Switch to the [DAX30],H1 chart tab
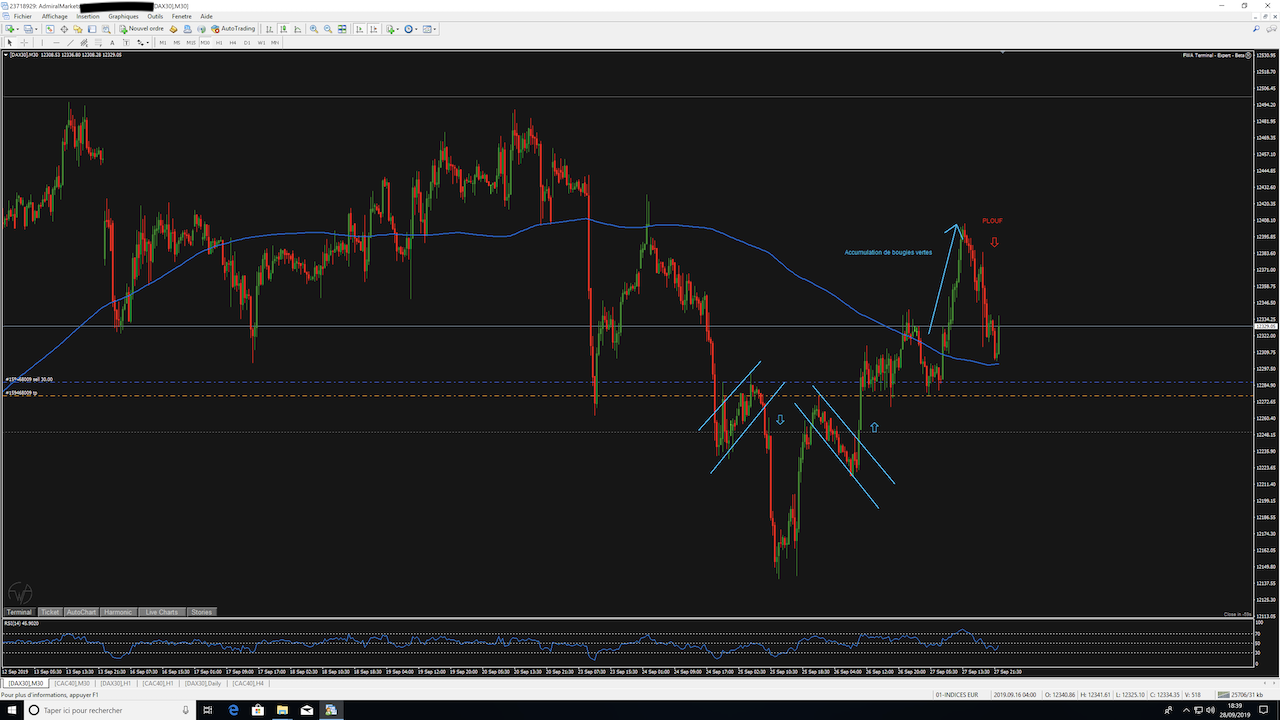Screen dimensions: 1280x720 pos(116,683)
